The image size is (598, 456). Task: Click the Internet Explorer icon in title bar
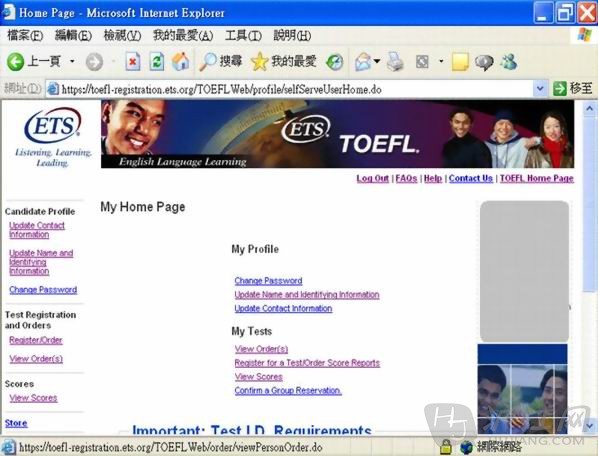click(8, 12)
